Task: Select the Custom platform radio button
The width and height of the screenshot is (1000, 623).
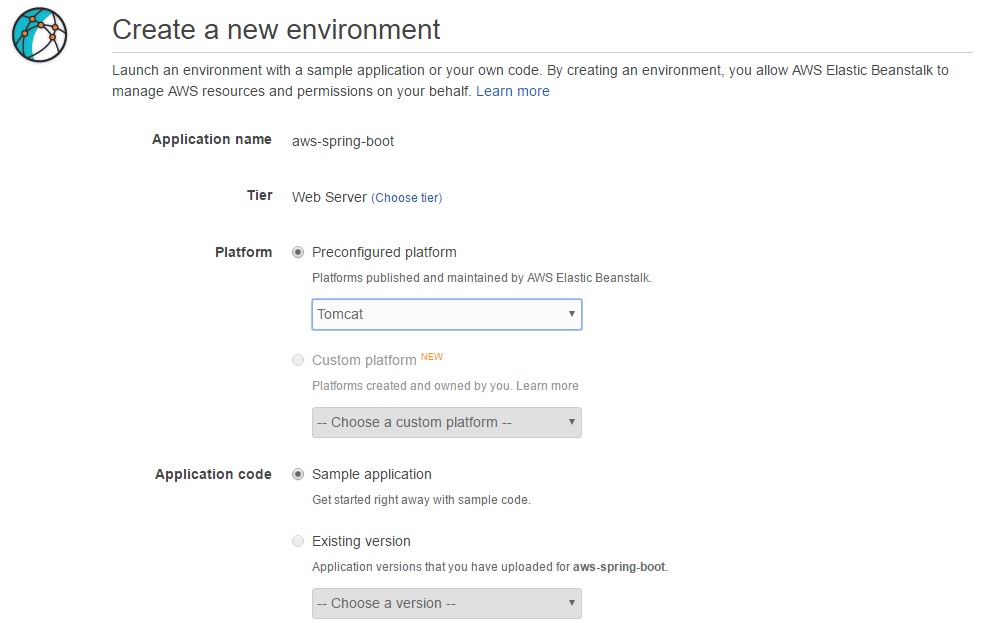Action: pyautogui.click(x=298, y=360)
